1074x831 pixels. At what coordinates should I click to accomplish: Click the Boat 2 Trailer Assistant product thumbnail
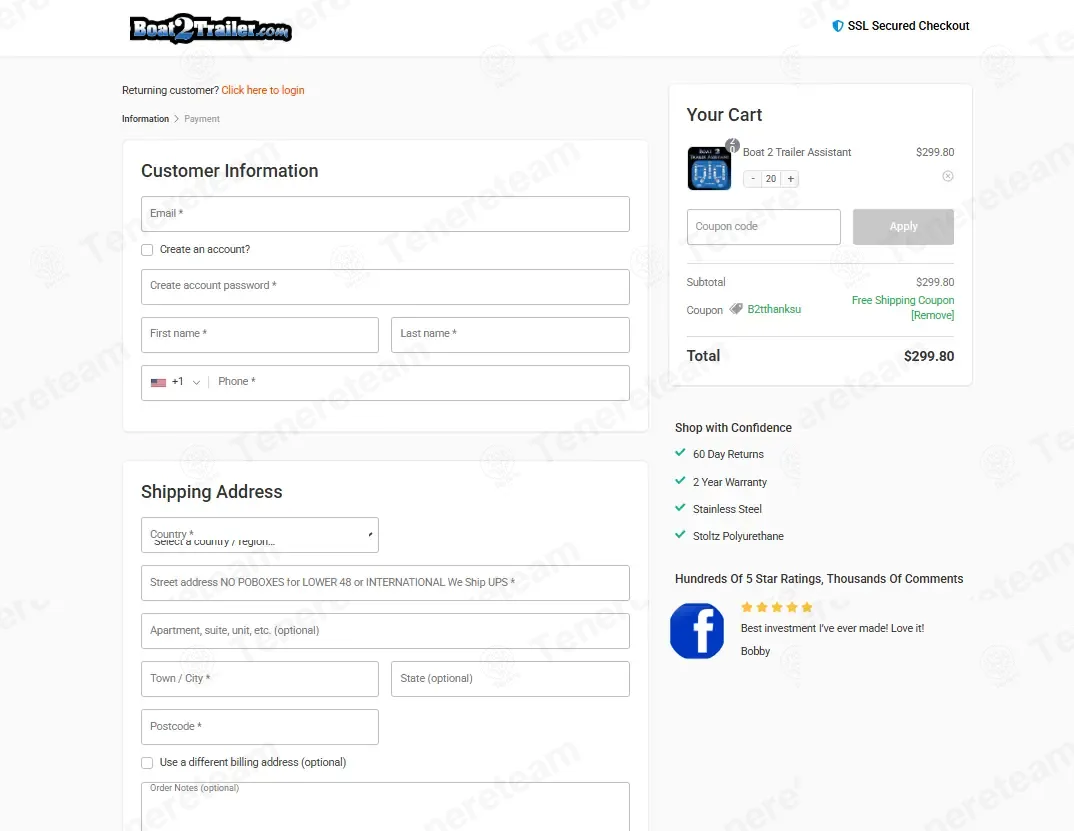[709, 168]
